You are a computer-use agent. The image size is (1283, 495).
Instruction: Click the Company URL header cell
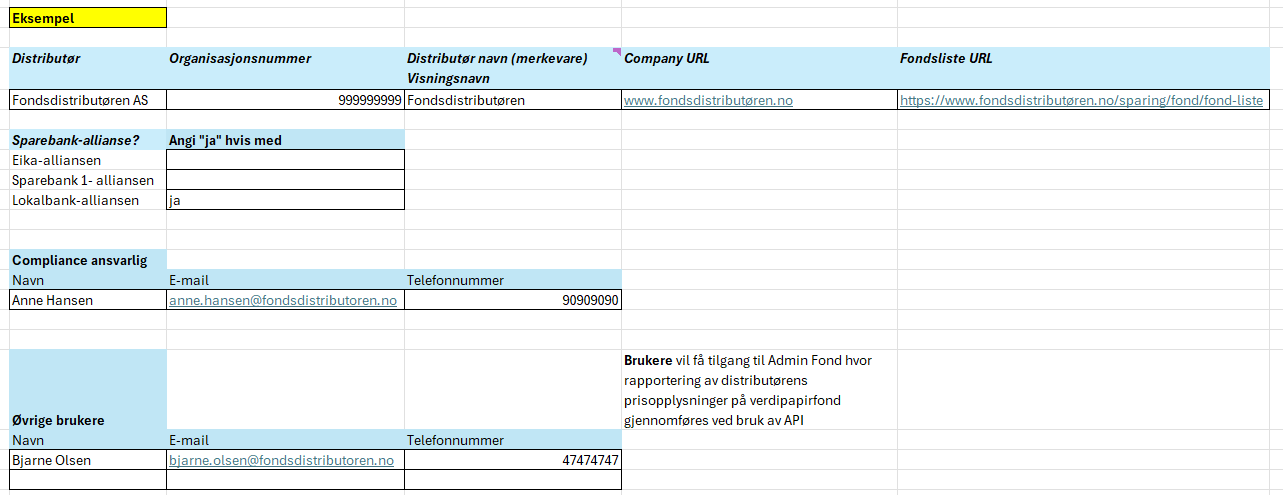pos(759,68)
